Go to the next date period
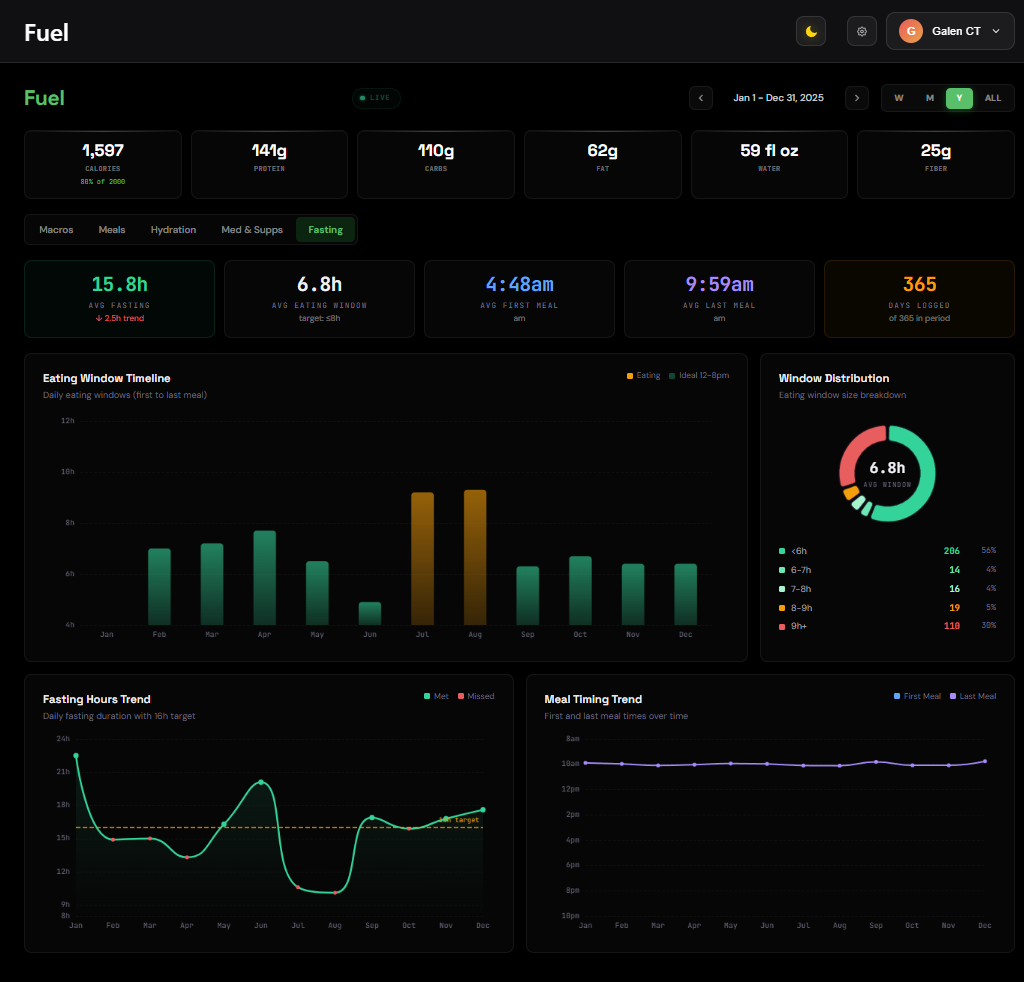The width and height of the screenshot is (1024, 982). click(x=857, y=98)
